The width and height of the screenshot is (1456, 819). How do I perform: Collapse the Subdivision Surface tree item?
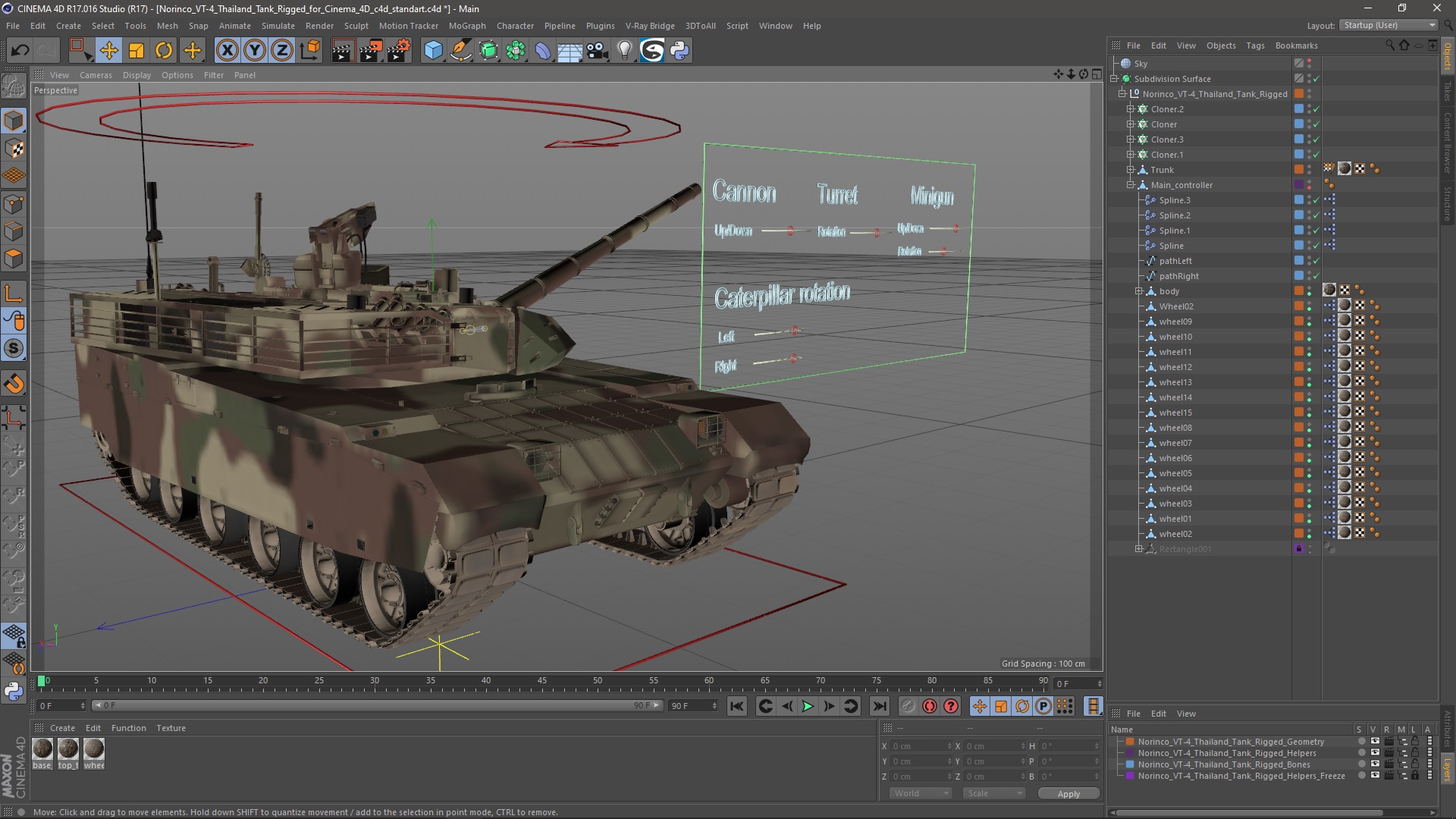tap(1114, 79)
